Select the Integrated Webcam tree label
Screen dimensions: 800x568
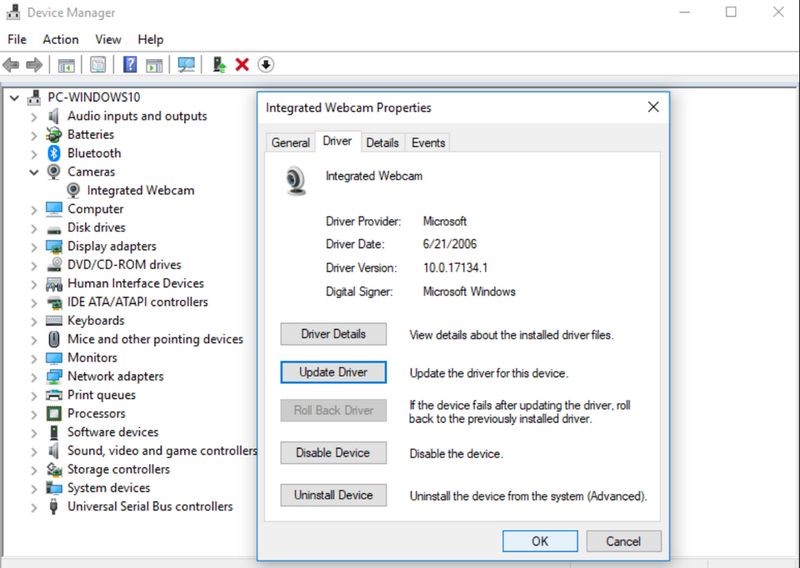tap(141, 191)
